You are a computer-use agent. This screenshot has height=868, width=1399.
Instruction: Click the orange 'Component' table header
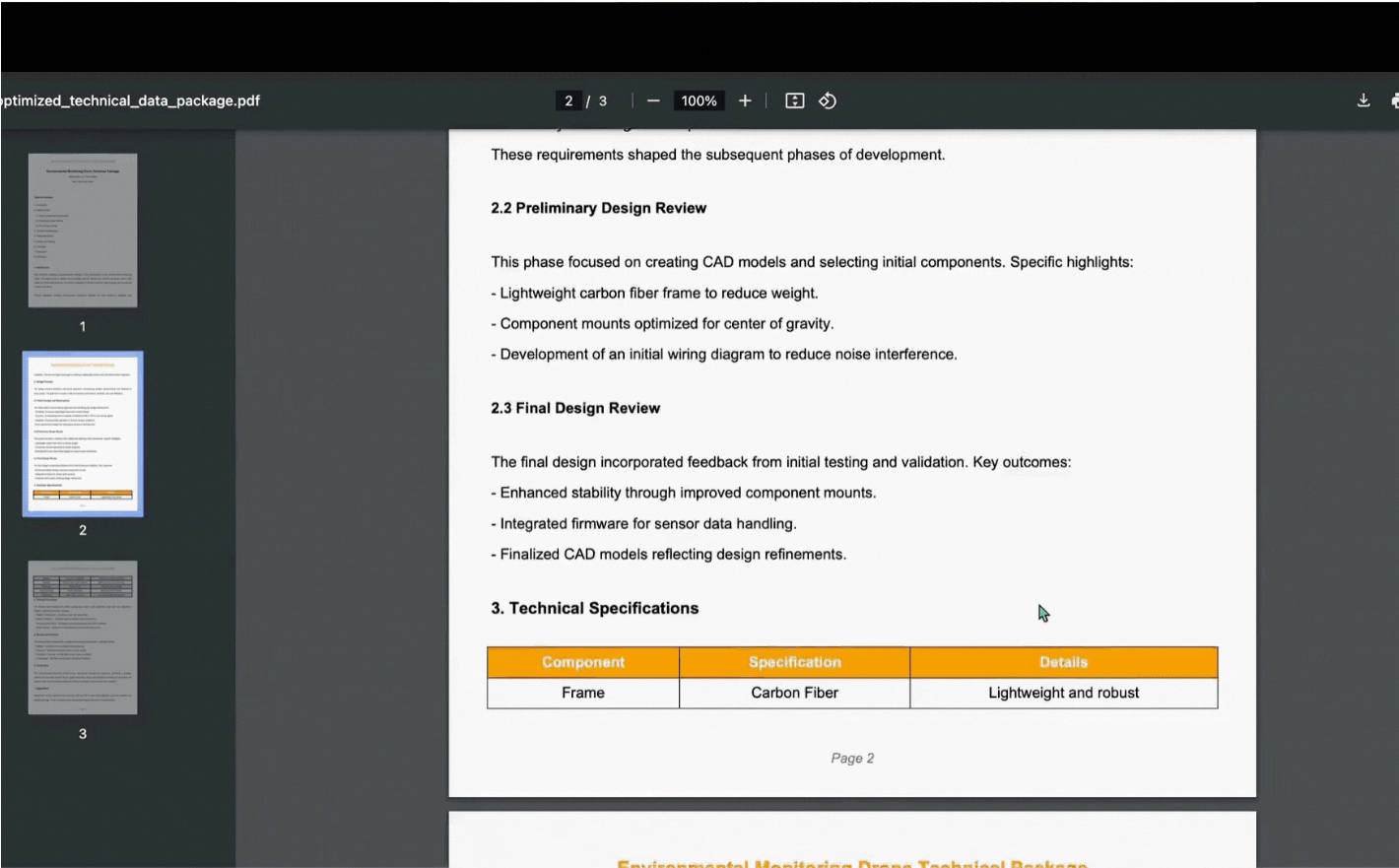583,662
